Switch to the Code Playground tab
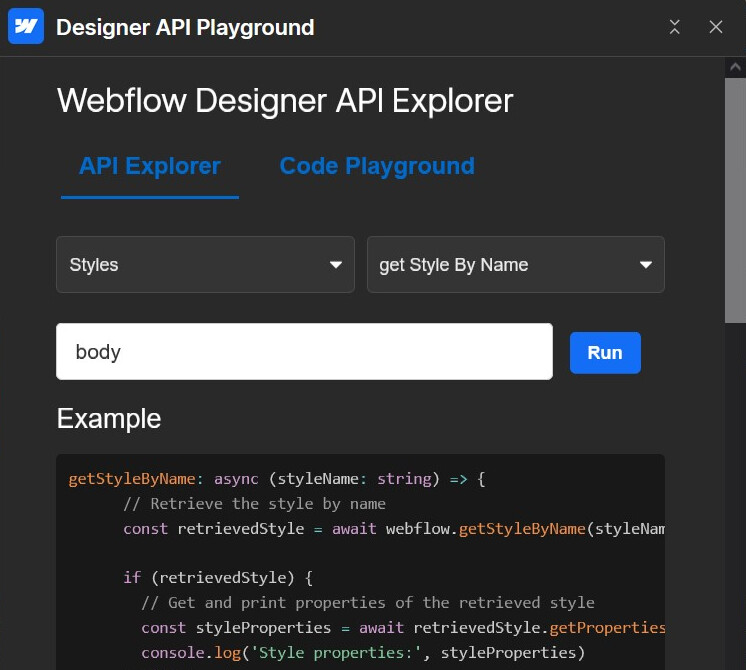This screenshot has width=746, height=670. click(377, 166)
